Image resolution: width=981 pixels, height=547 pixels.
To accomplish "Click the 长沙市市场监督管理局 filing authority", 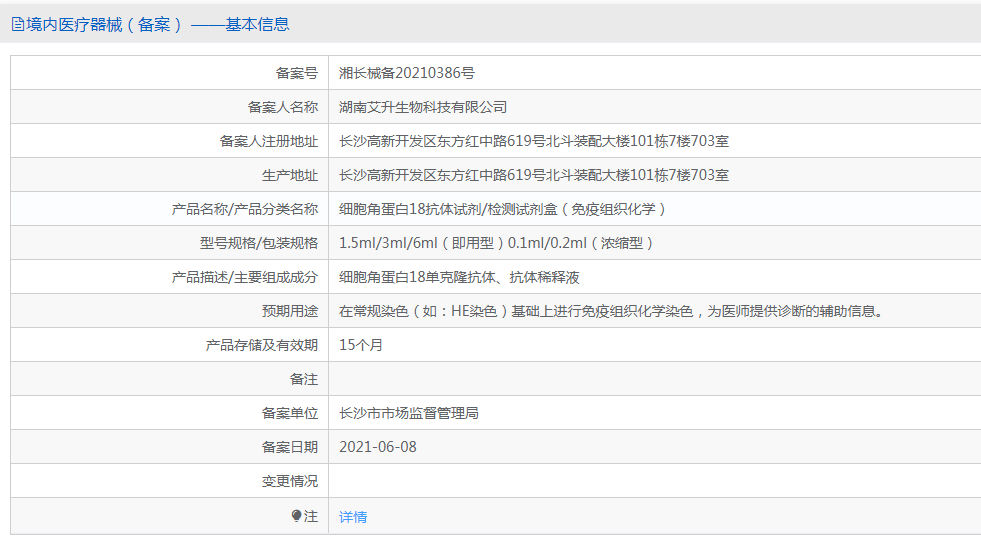I will tap(409, 413).
